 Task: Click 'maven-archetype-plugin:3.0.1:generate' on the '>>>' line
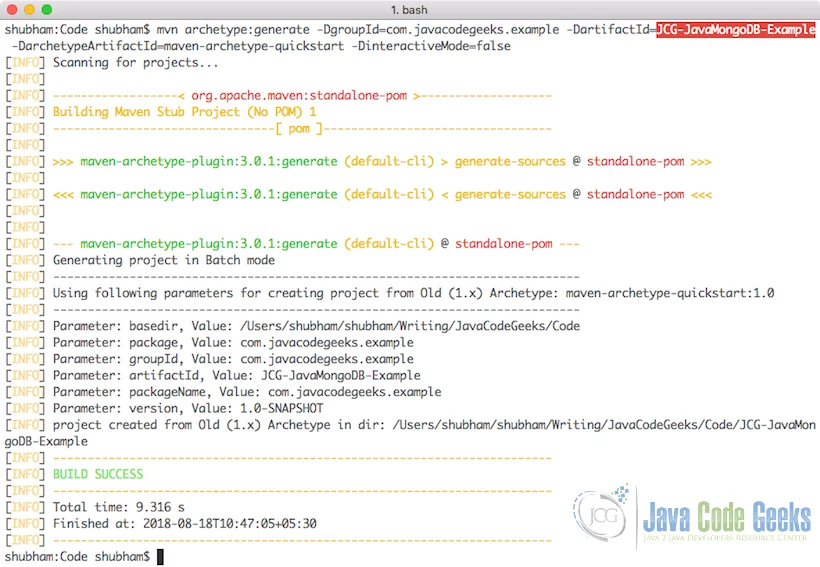click(x=209, y=162)
